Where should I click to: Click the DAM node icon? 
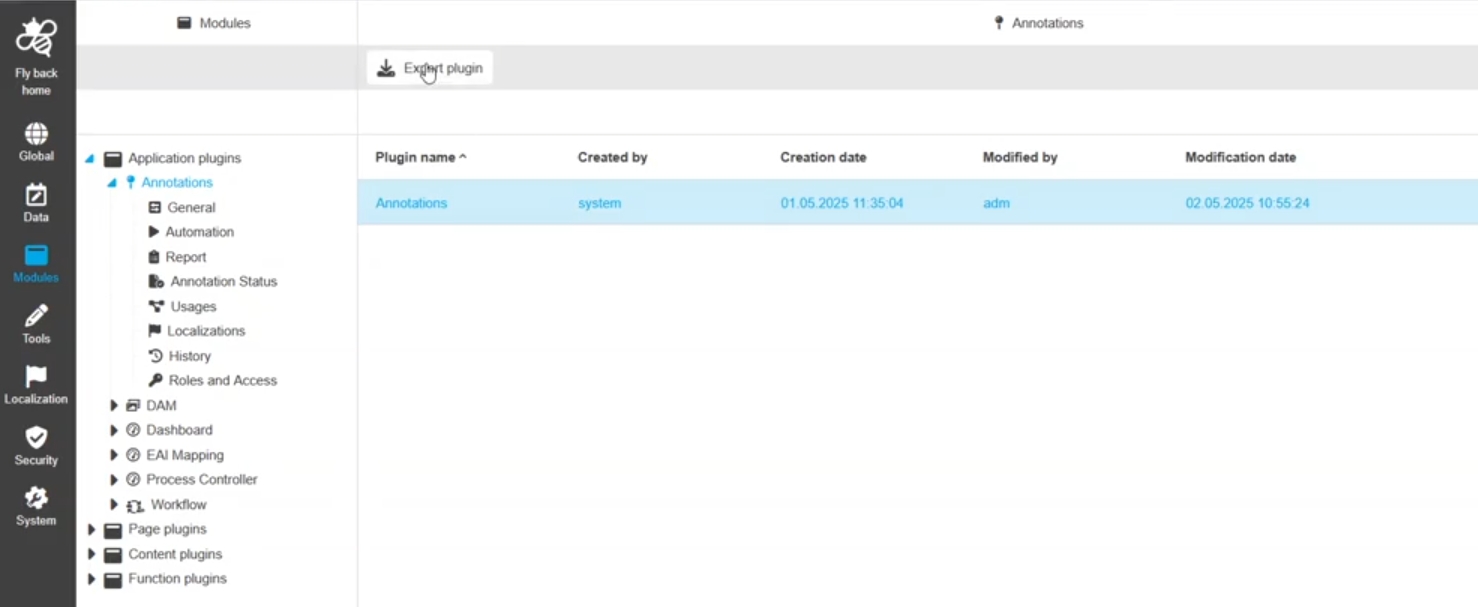133,405
